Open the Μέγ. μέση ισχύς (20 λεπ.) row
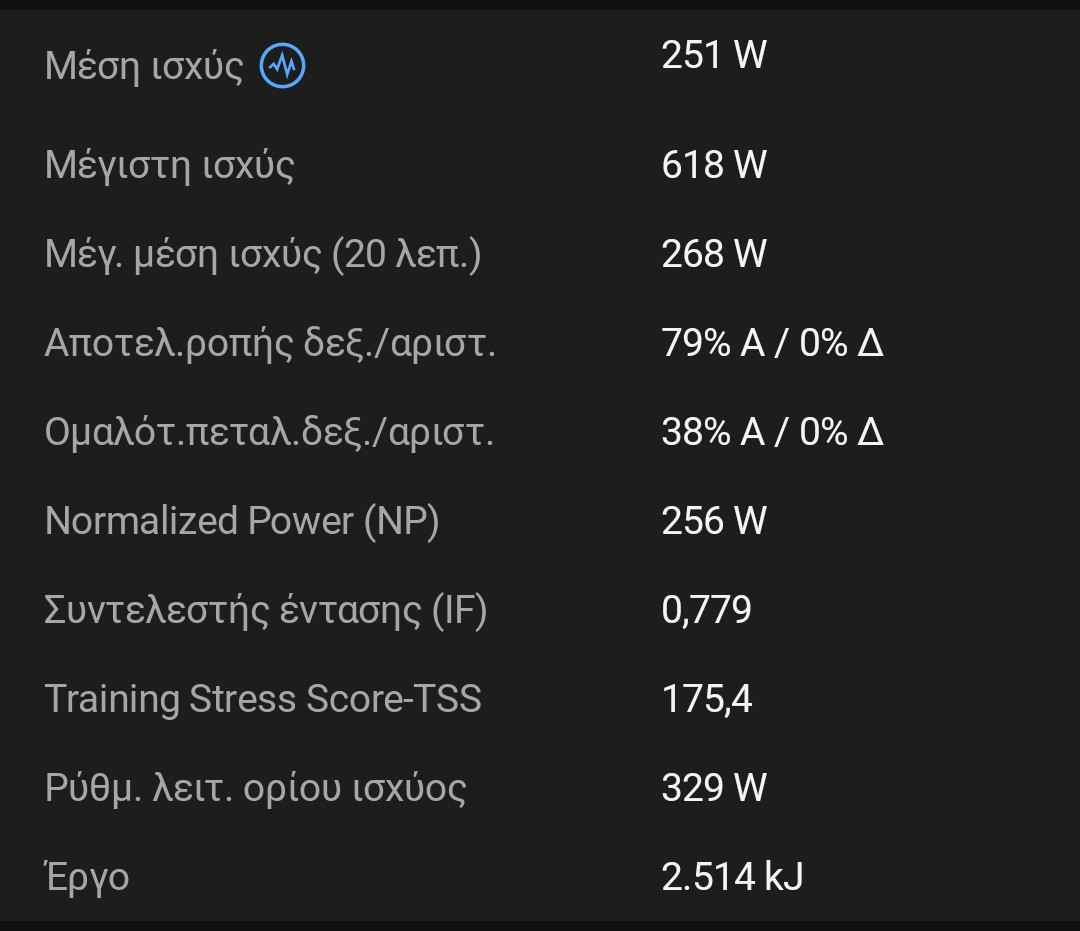The height and width of the screenshot is (931, 1080). [x=540, y=254]
